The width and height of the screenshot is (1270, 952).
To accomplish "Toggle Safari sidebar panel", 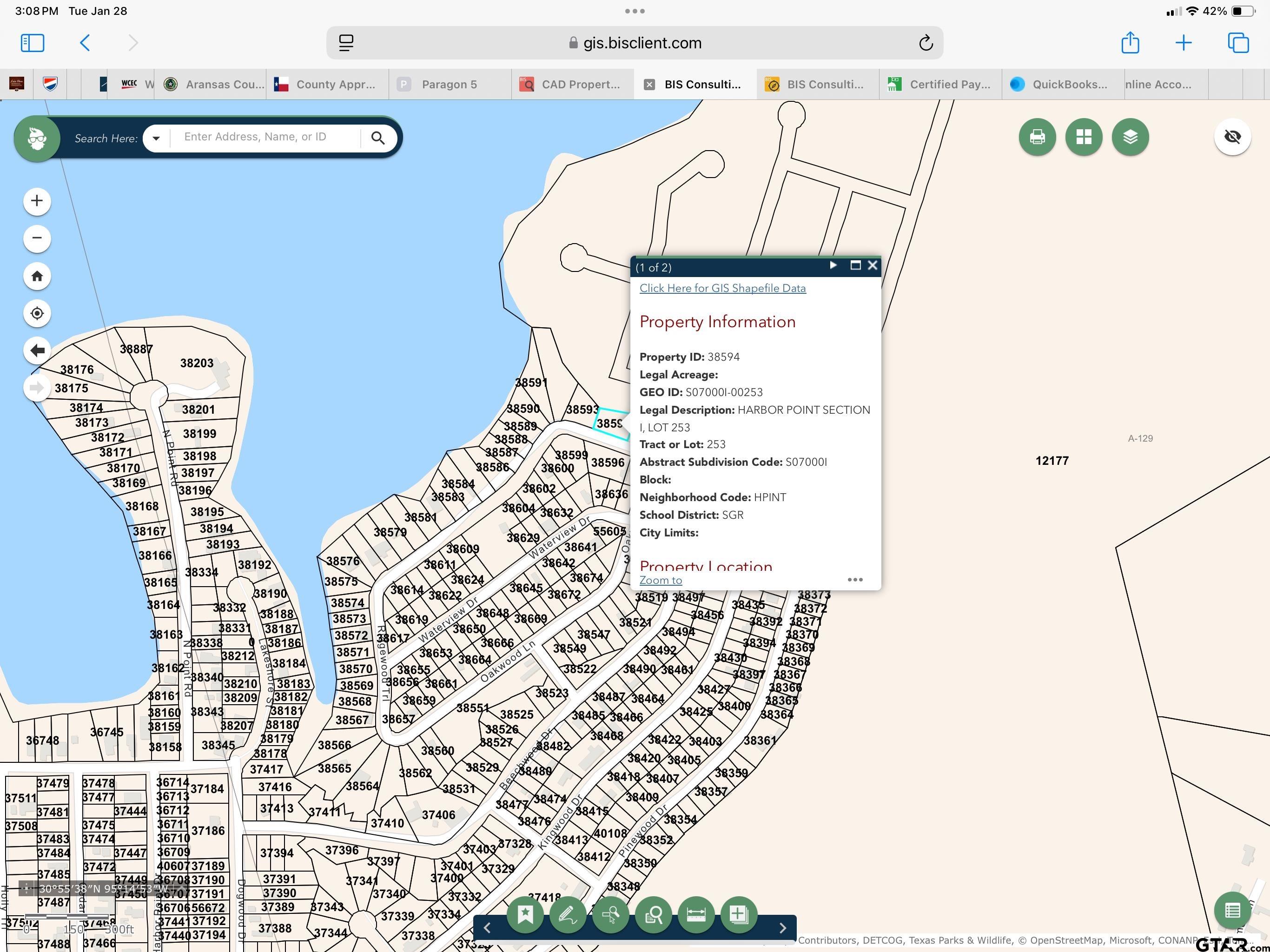I will pyautogui.click(x=32, y=43).
